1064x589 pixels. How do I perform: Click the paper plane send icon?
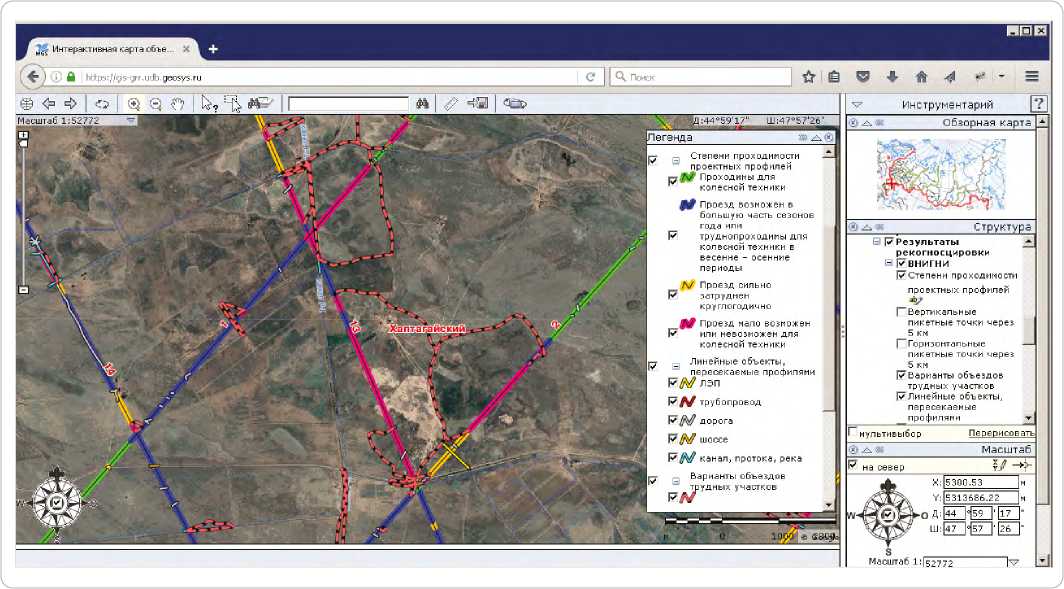pos(950,77)
